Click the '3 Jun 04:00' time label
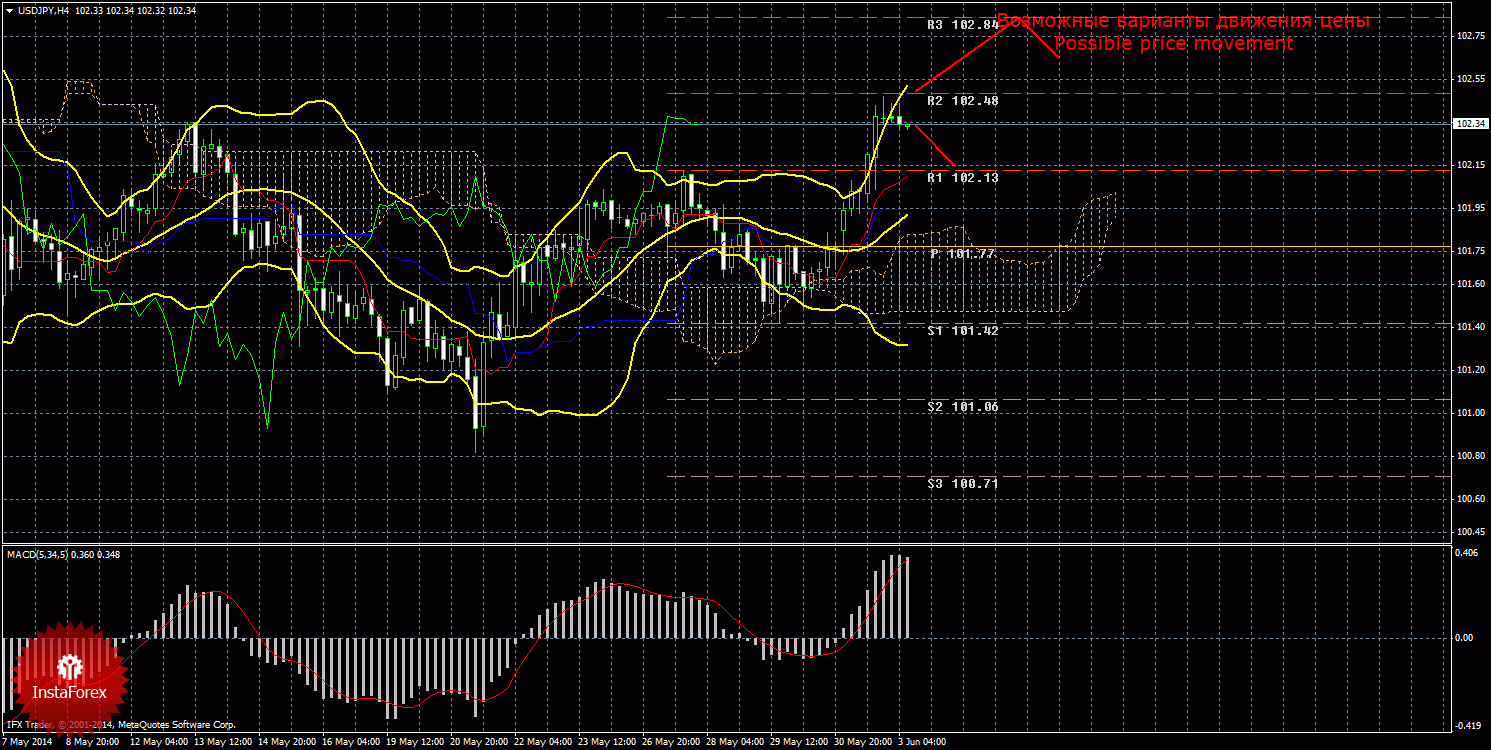 [922, 743]
